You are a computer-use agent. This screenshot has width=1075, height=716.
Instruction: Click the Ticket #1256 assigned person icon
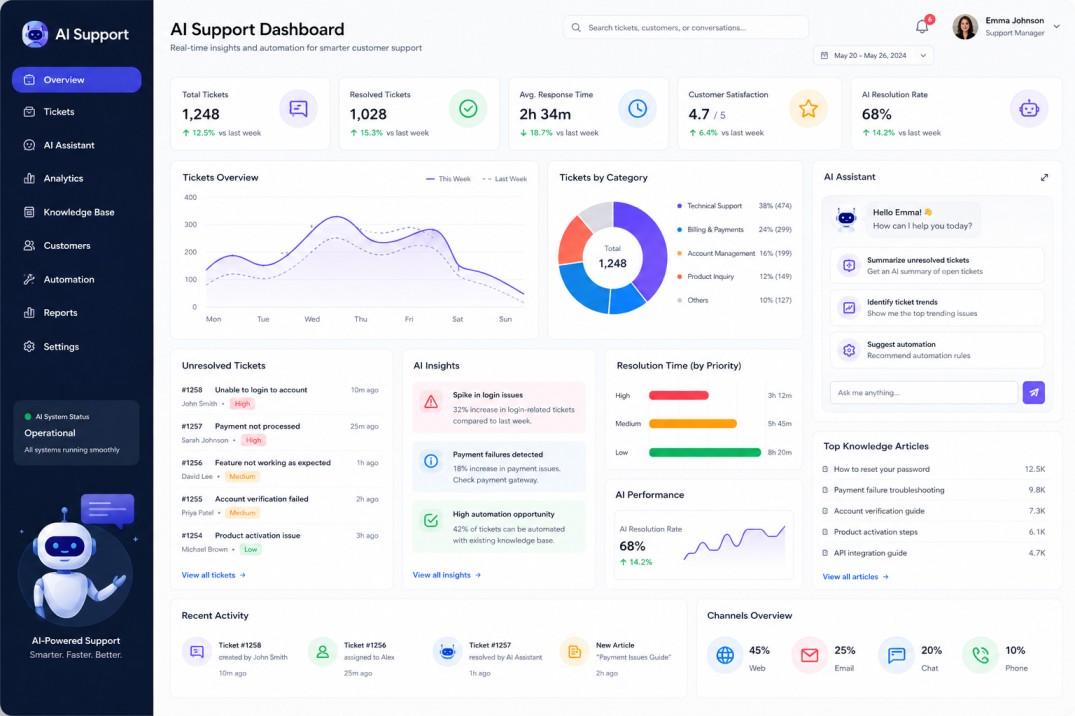pyautogui.click(x=322, y=652)
